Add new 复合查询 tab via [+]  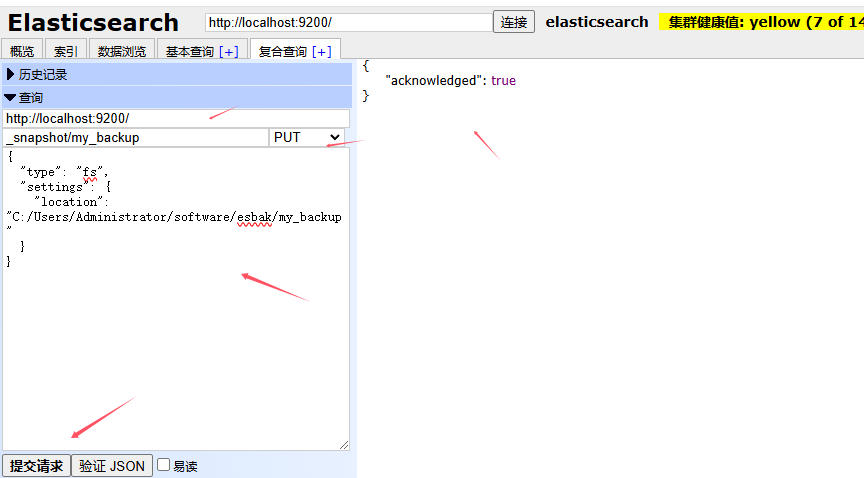pos(321,51)
